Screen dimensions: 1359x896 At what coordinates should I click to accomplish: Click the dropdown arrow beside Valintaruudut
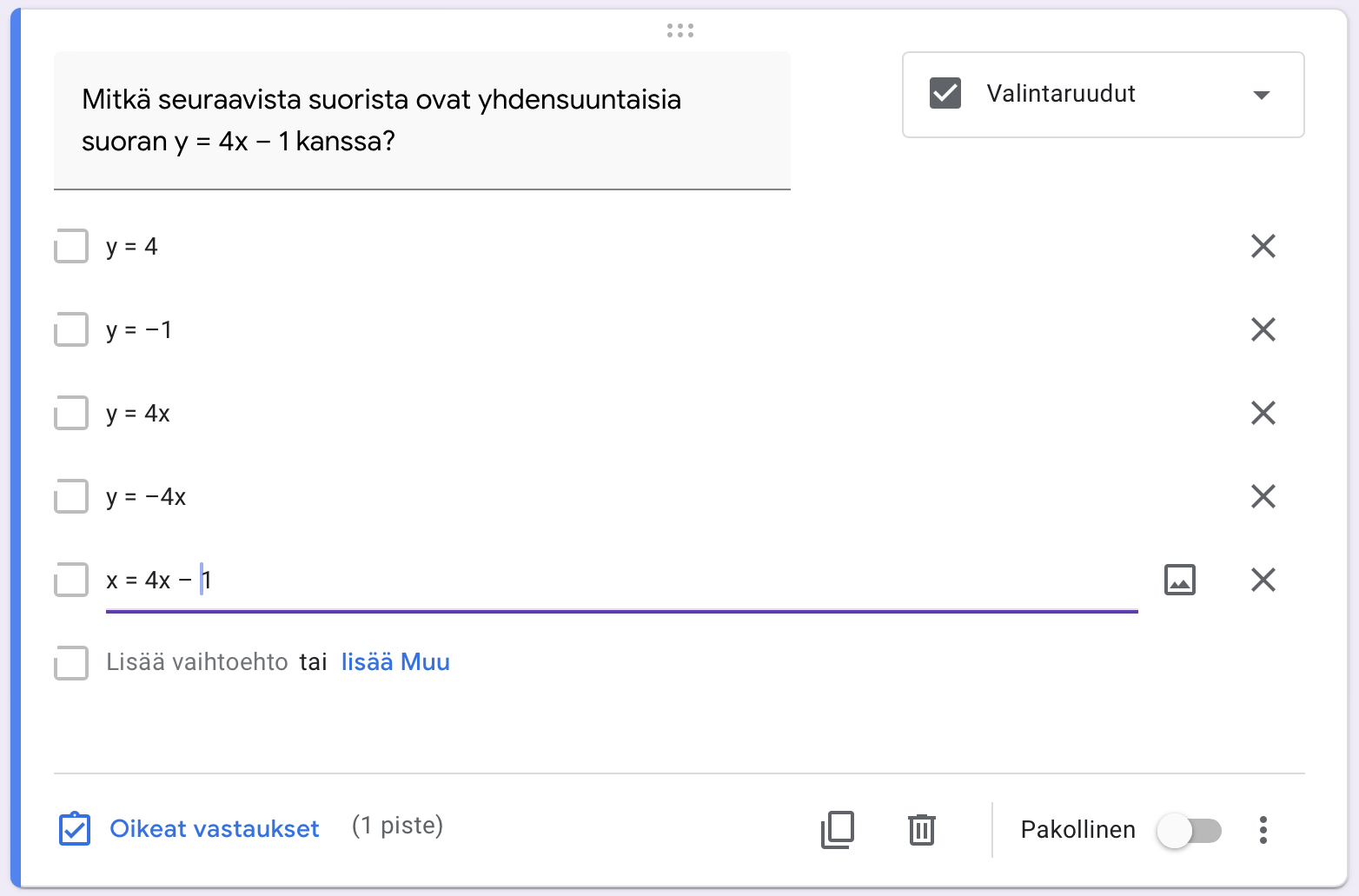[1261, 95]
